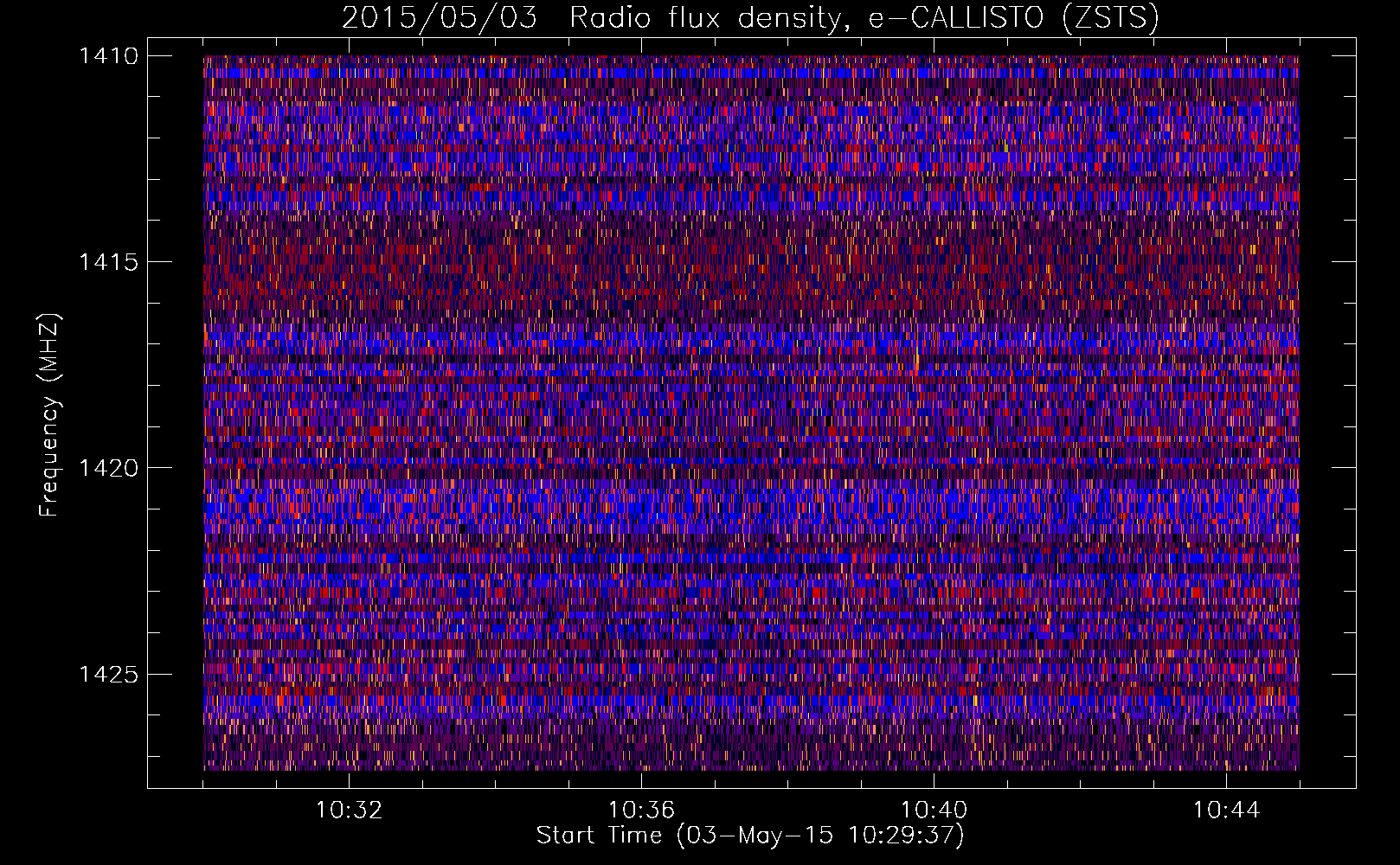Click the 1410 frequency tick label
1400x865 pixels.
point(108,56)
